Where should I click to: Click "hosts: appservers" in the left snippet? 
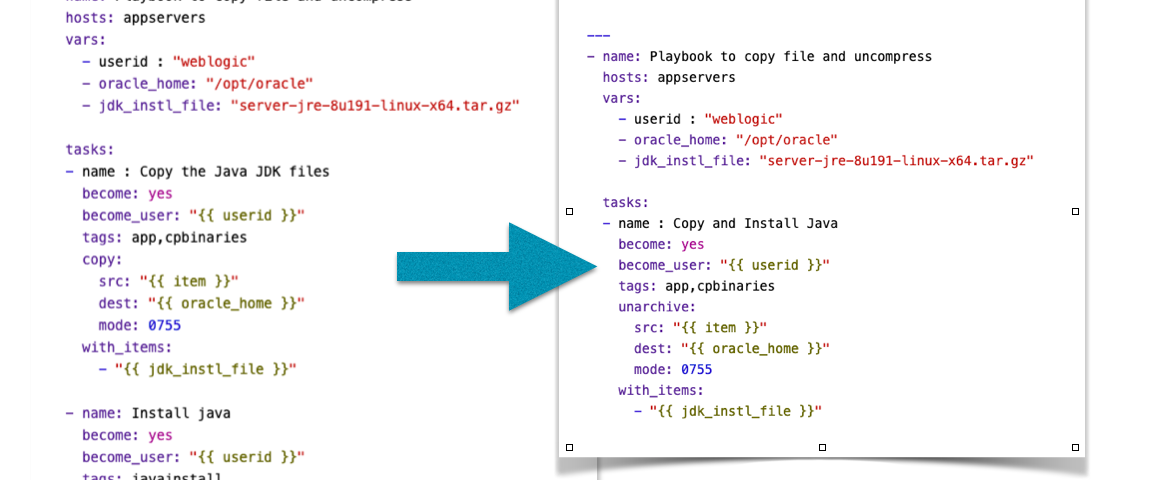[x=135, y=18]
